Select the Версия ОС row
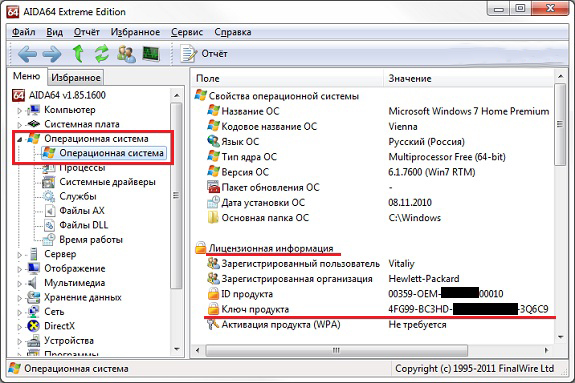The image size is (575, 383). click(x=341, y=172)
